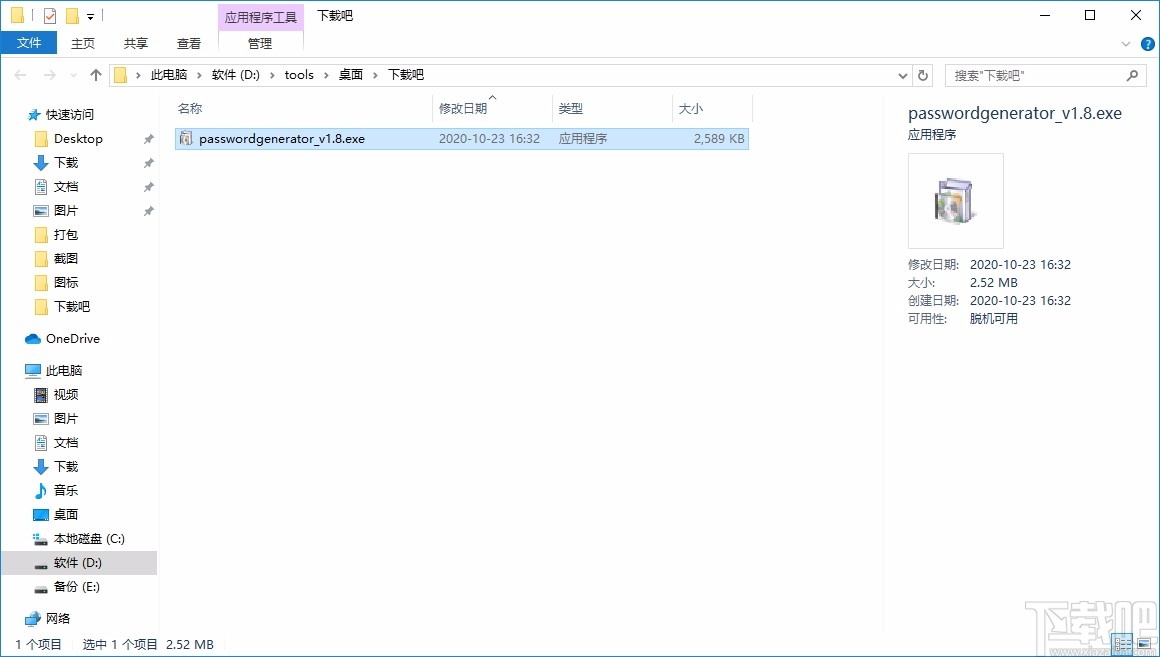This screenshot has width=1160, height=657.
Task: Expand chevron after 桌面 in breadcrumb
Action: pos(375,75)
